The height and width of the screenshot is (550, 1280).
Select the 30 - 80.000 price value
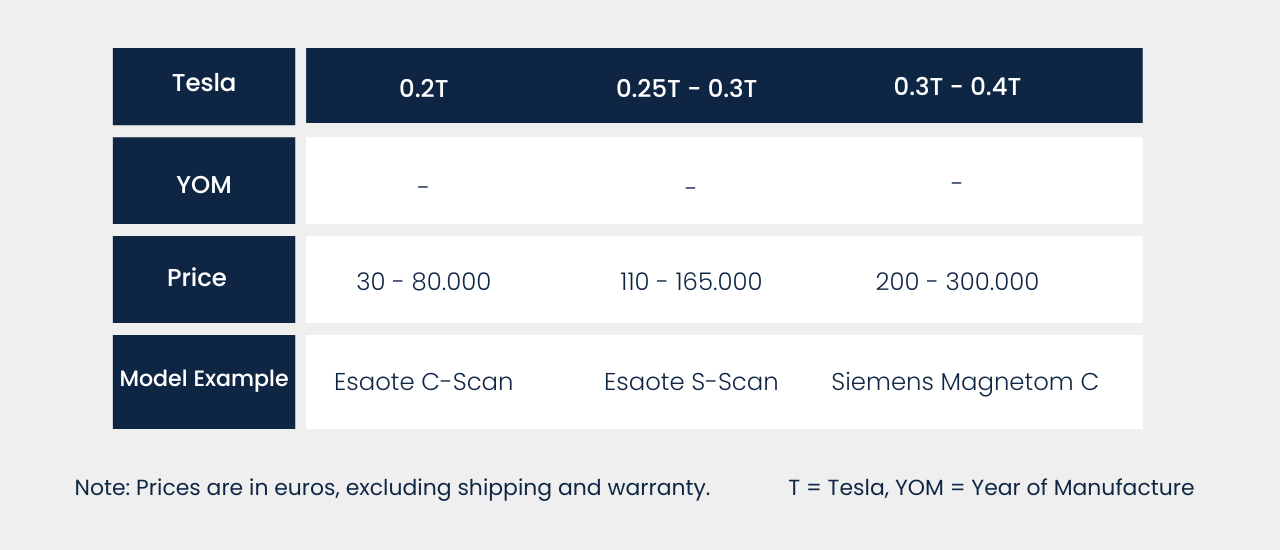tap(424, 282)
